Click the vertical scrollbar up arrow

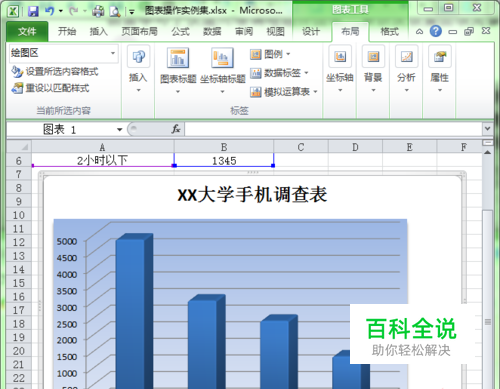point(487,153)
